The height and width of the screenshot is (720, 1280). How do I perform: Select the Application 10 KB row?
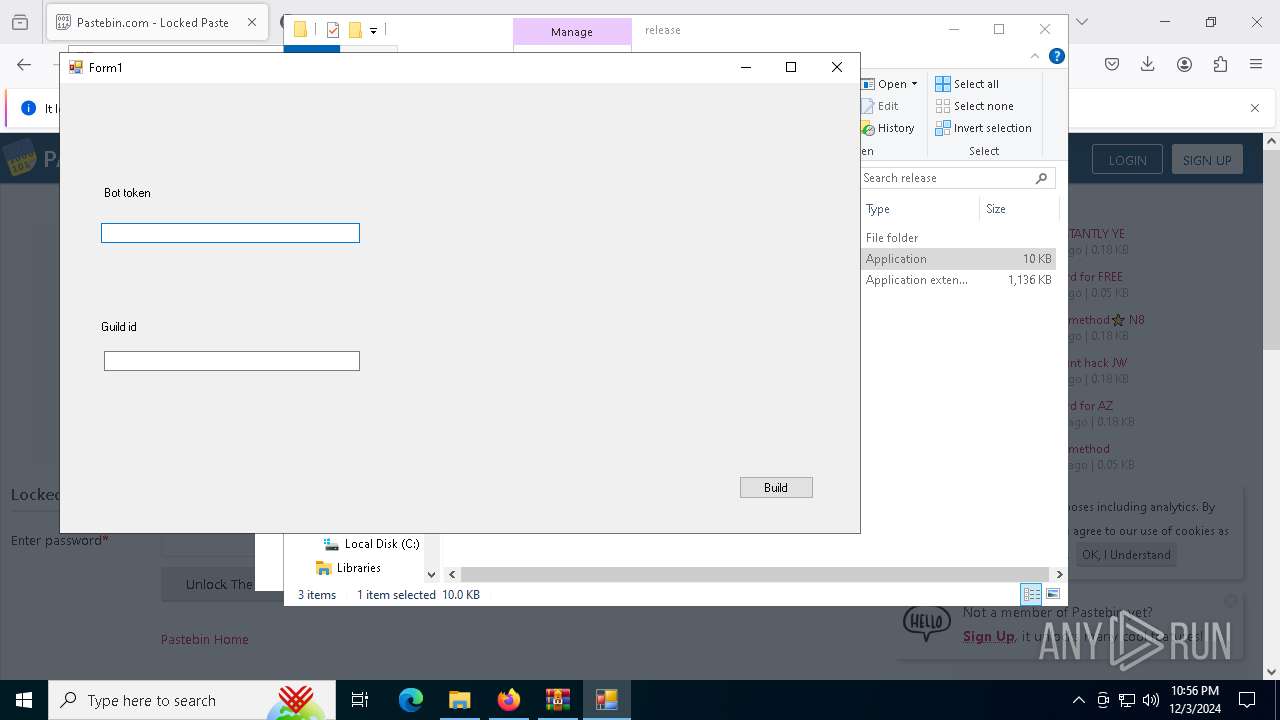tap(958, 259)
